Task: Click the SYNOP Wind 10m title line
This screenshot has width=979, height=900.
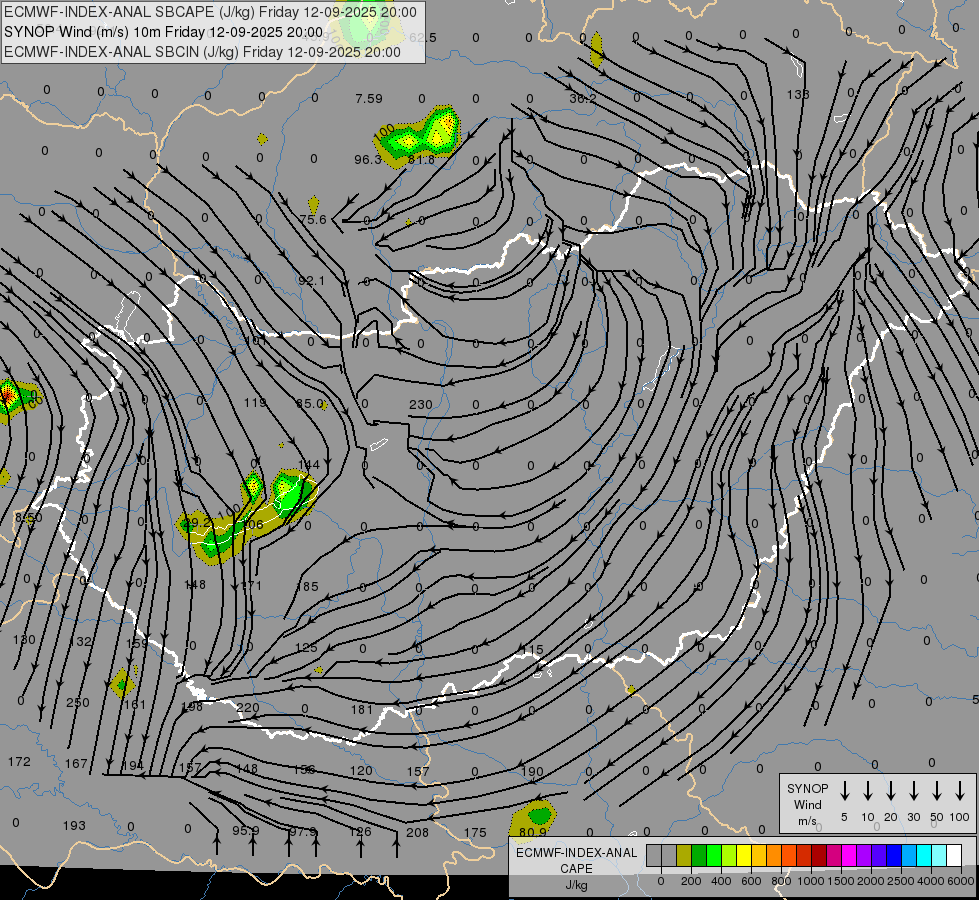Action: coord(164,32)
